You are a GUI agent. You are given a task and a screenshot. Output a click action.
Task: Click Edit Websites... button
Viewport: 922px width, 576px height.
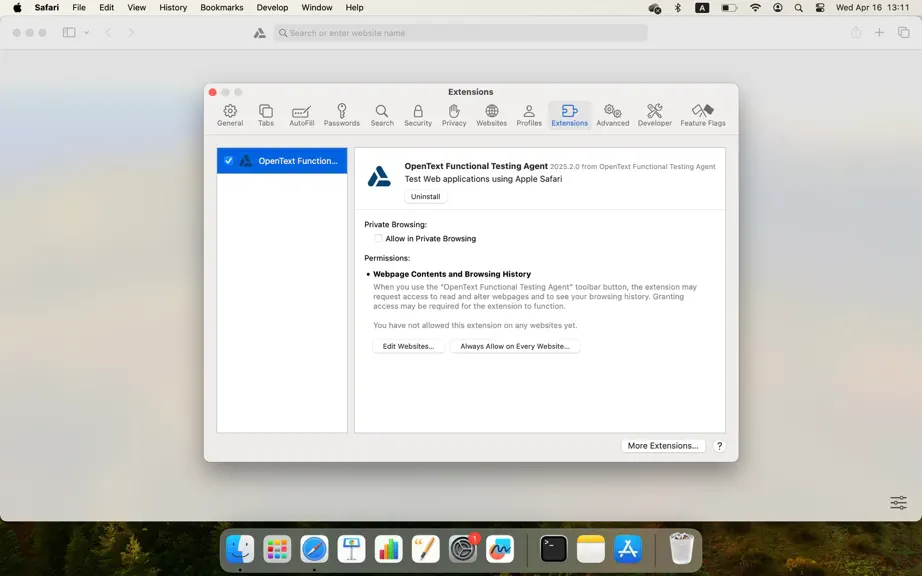tap(408, 346)
